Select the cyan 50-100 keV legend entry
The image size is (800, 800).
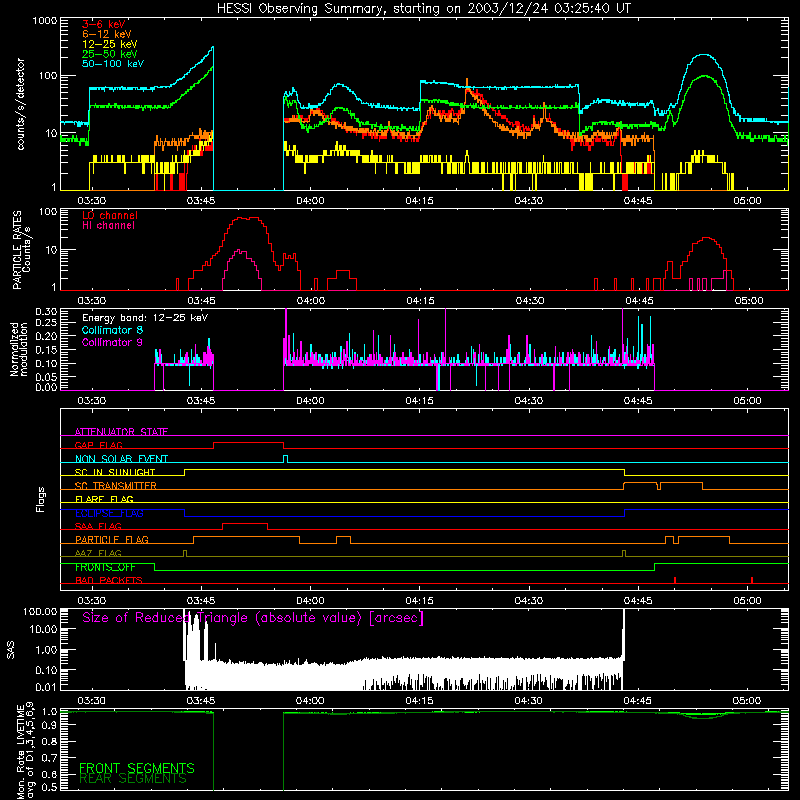point(113,64)
